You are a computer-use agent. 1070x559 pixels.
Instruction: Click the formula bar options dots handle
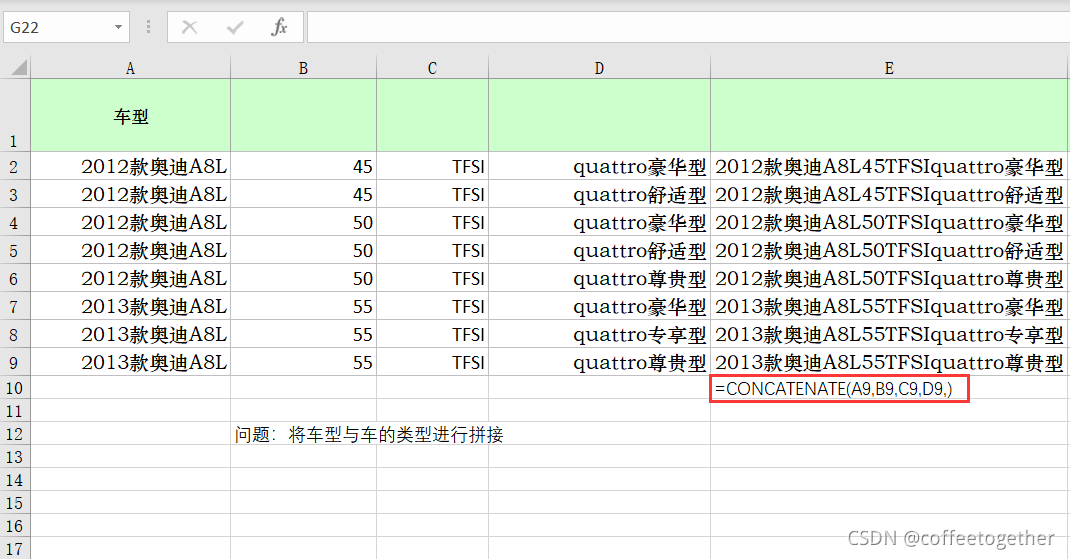click(x=148, y=27)
